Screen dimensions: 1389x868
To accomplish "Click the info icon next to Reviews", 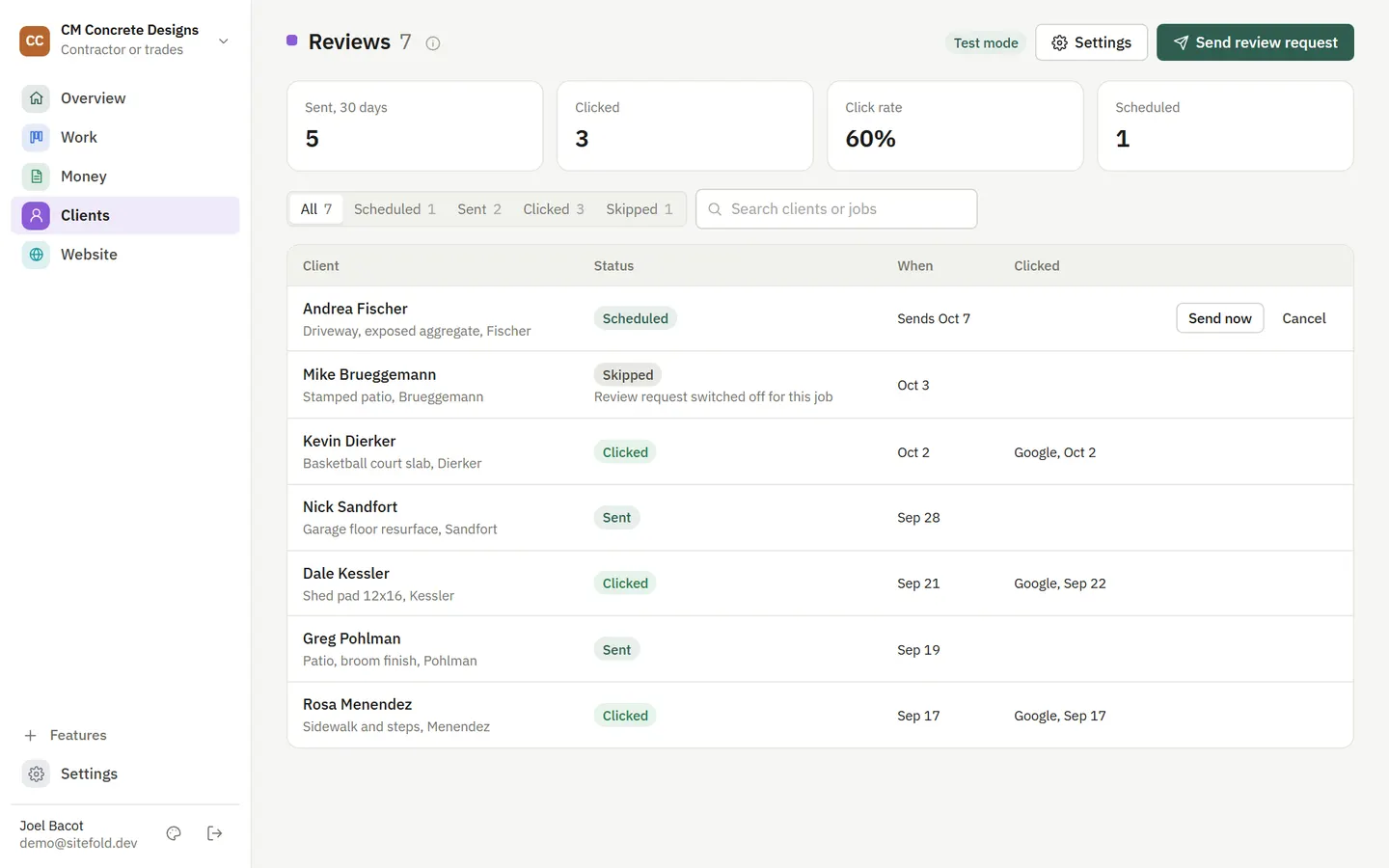I will [433, 43].
